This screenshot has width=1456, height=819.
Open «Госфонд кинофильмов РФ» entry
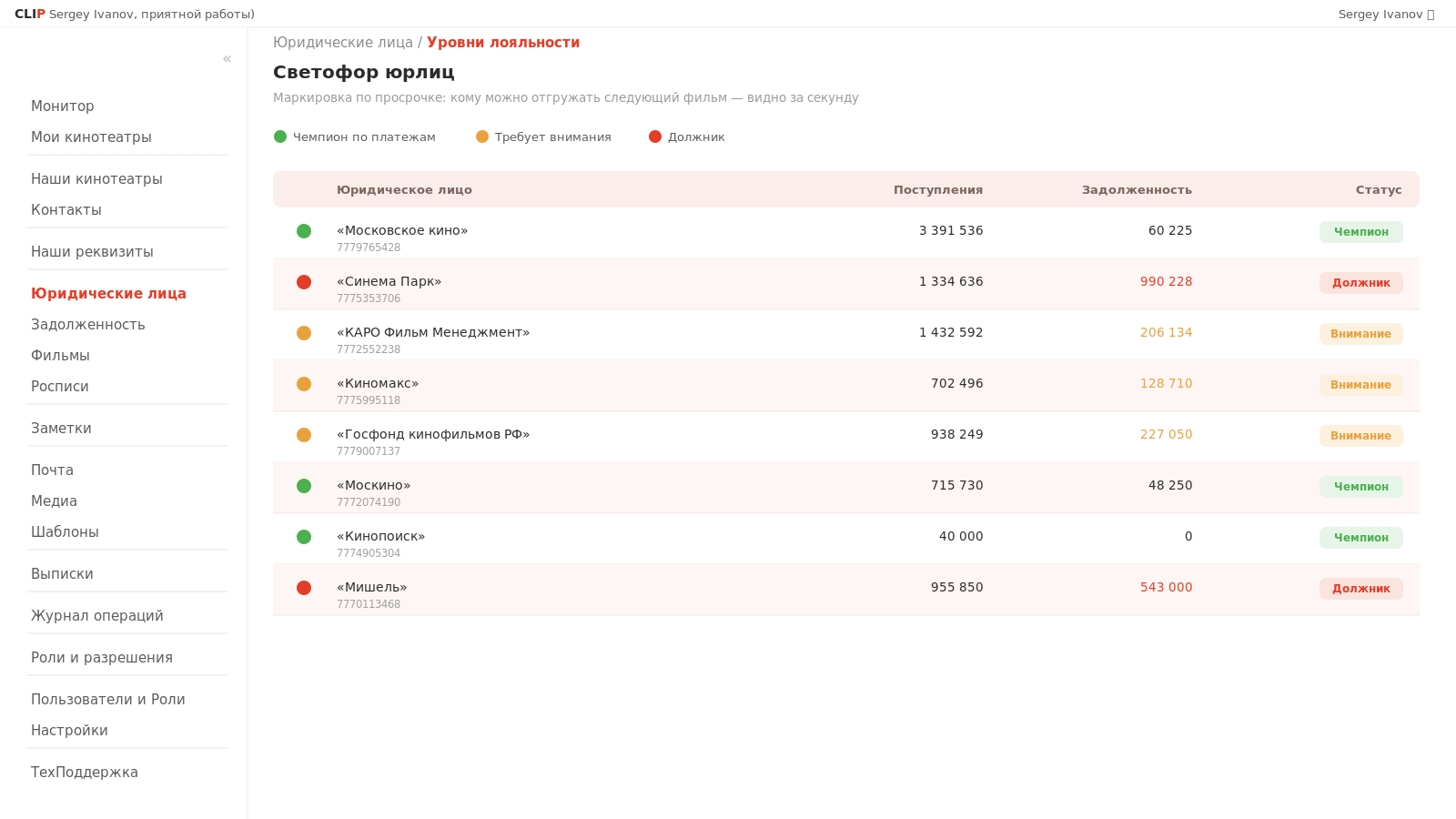pos(433,435)
